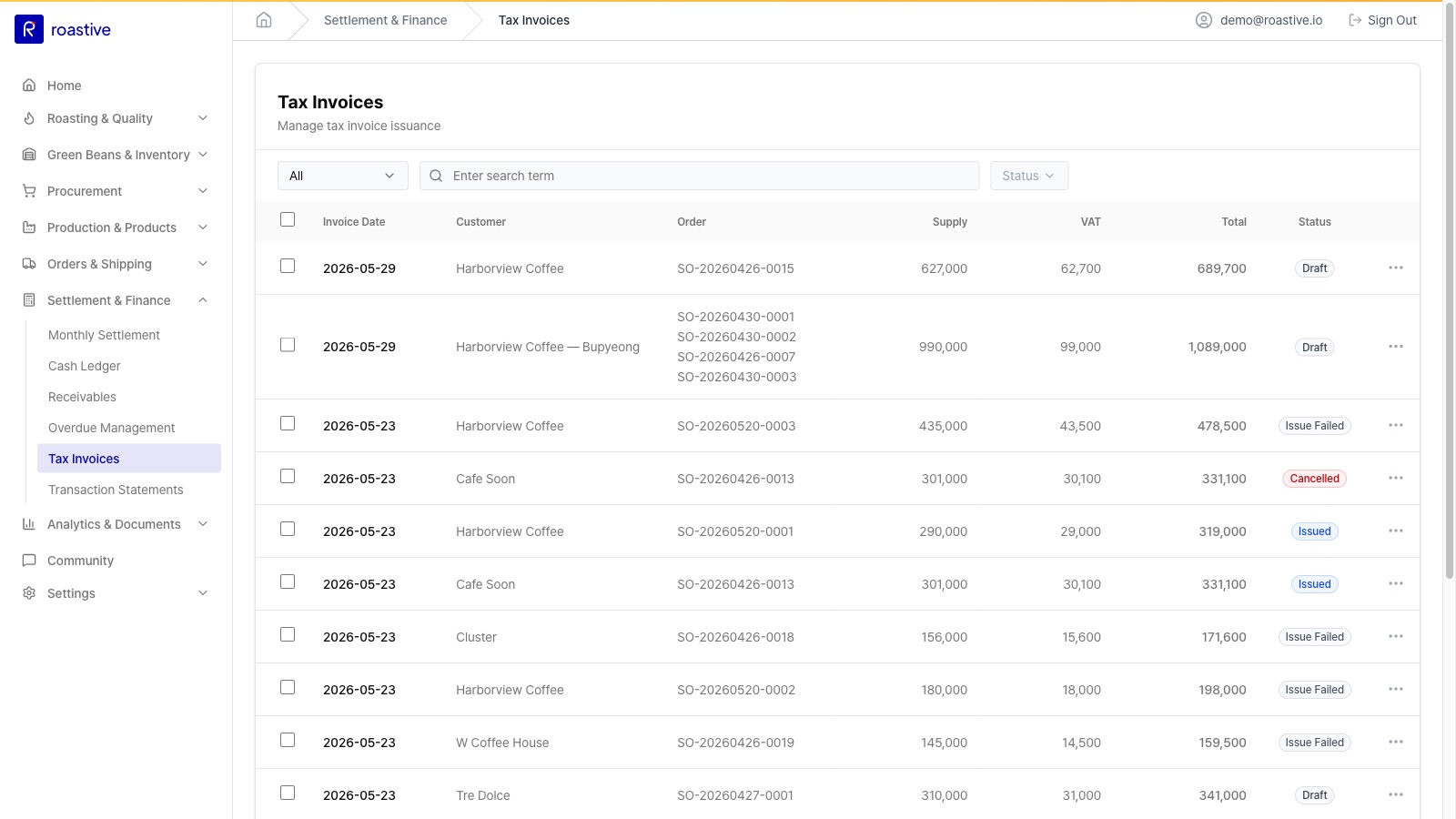Click the Home sidebar icon
Viewport: 1456px width, 819px height.
click(x=29, y=86)
